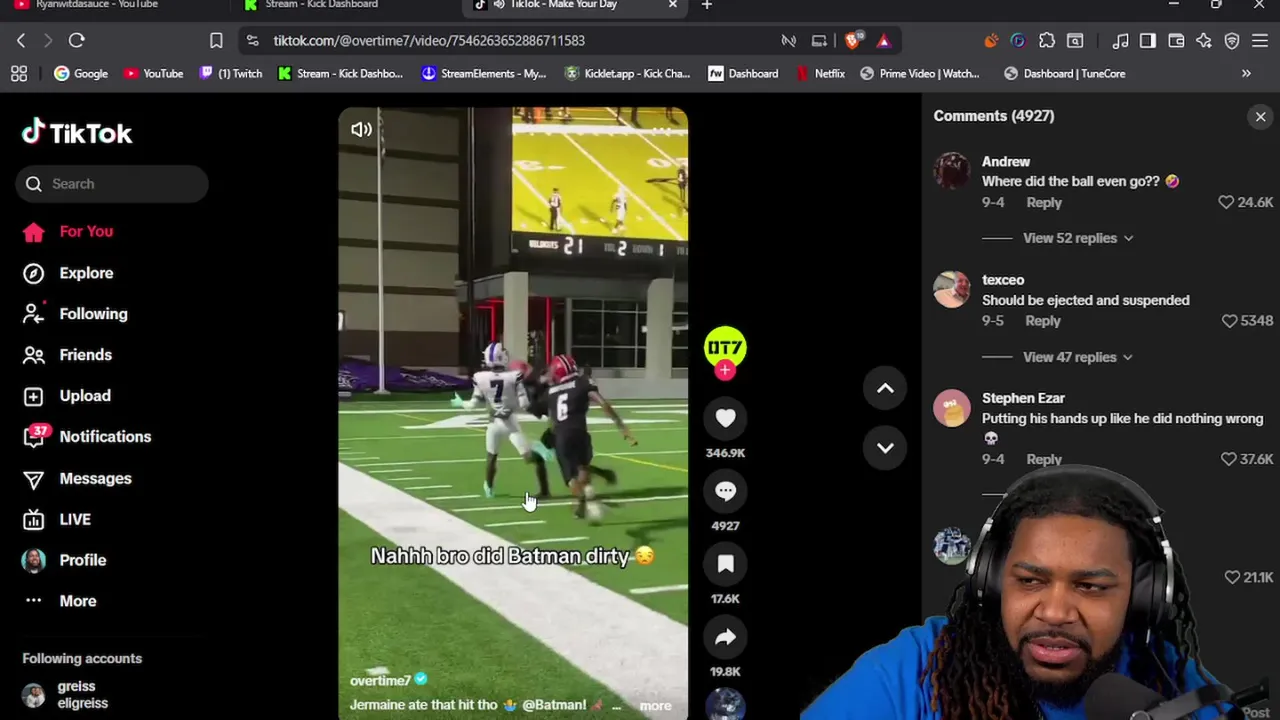Like the video with the heart icon

(725, 418)
